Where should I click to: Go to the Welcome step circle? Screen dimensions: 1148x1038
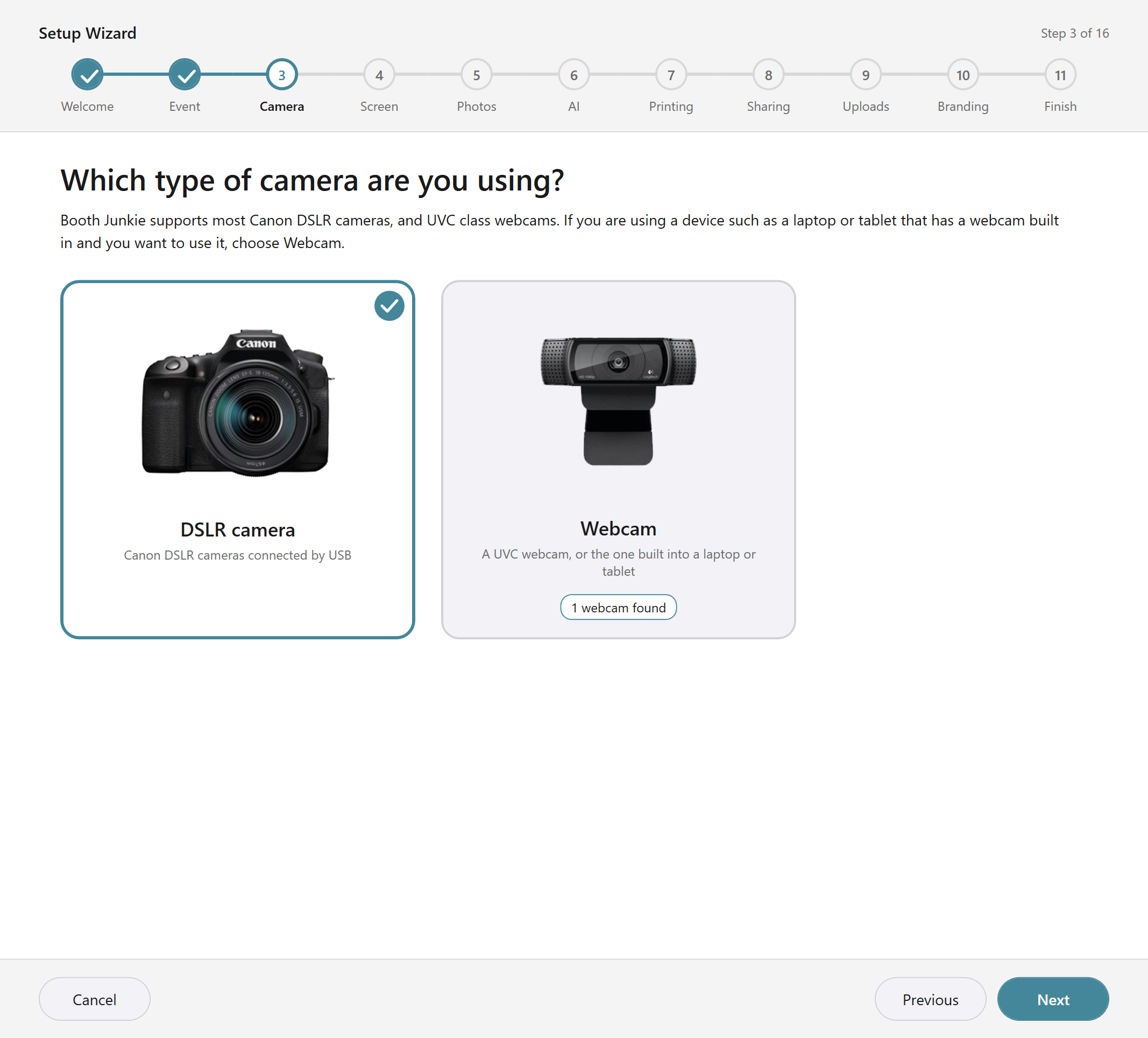87,75
